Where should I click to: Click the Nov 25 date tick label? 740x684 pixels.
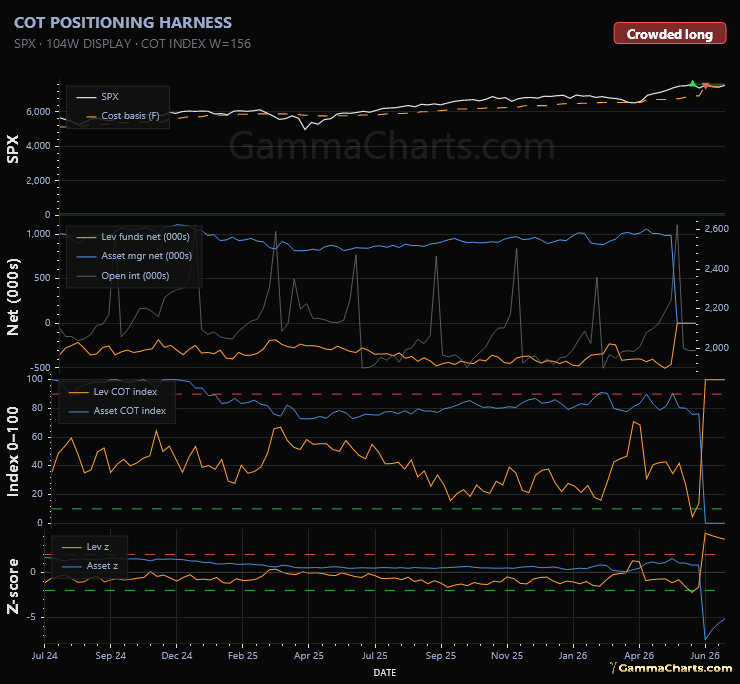click(507, 656)
